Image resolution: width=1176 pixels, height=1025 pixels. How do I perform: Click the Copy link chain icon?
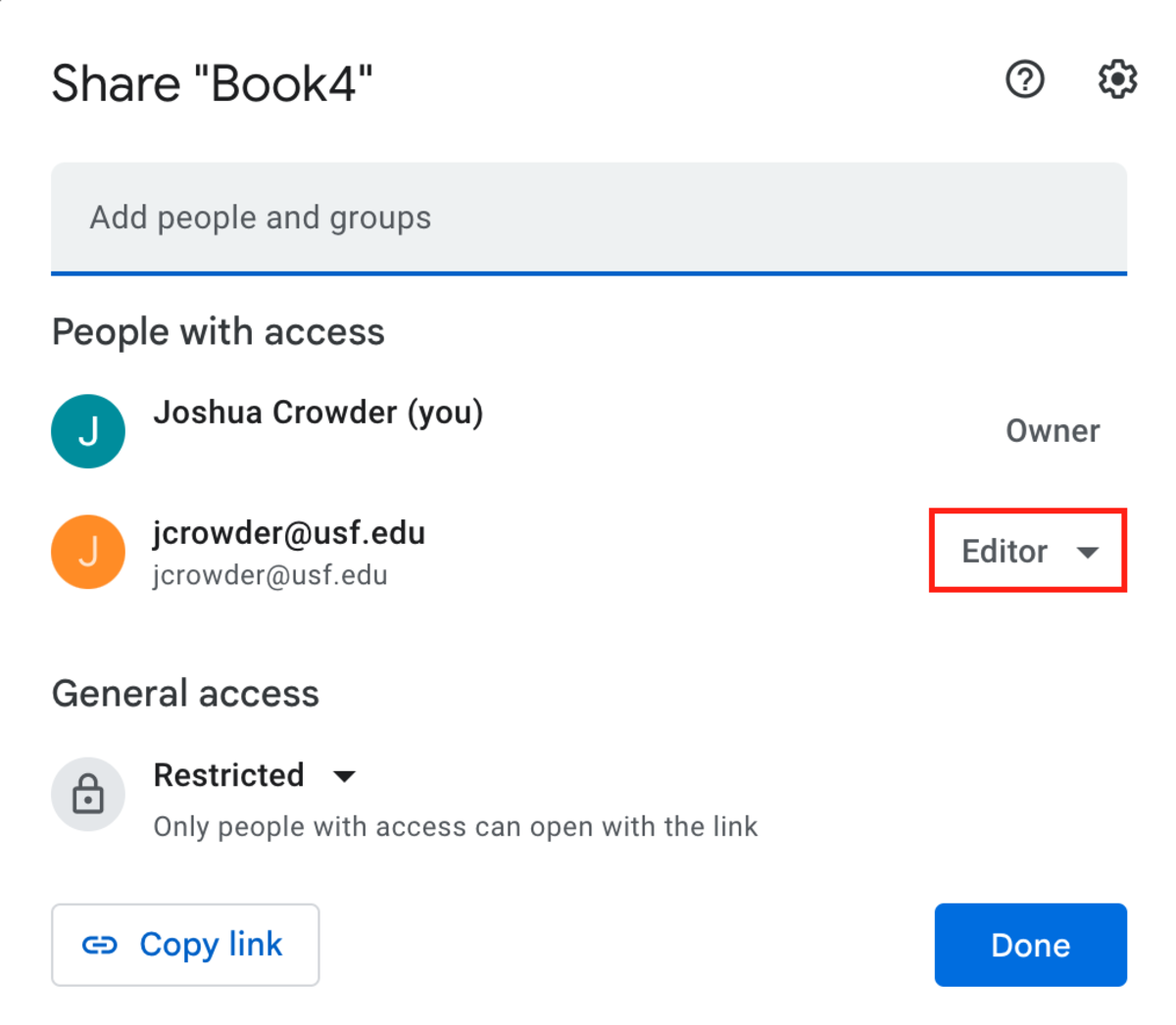pos(102,944)
